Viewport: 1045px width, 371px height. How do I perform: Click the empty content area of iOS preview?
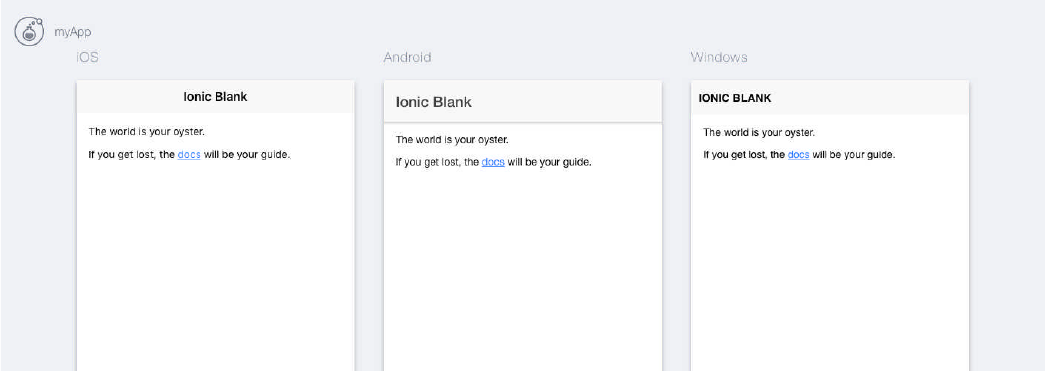(x=215, y=266)
